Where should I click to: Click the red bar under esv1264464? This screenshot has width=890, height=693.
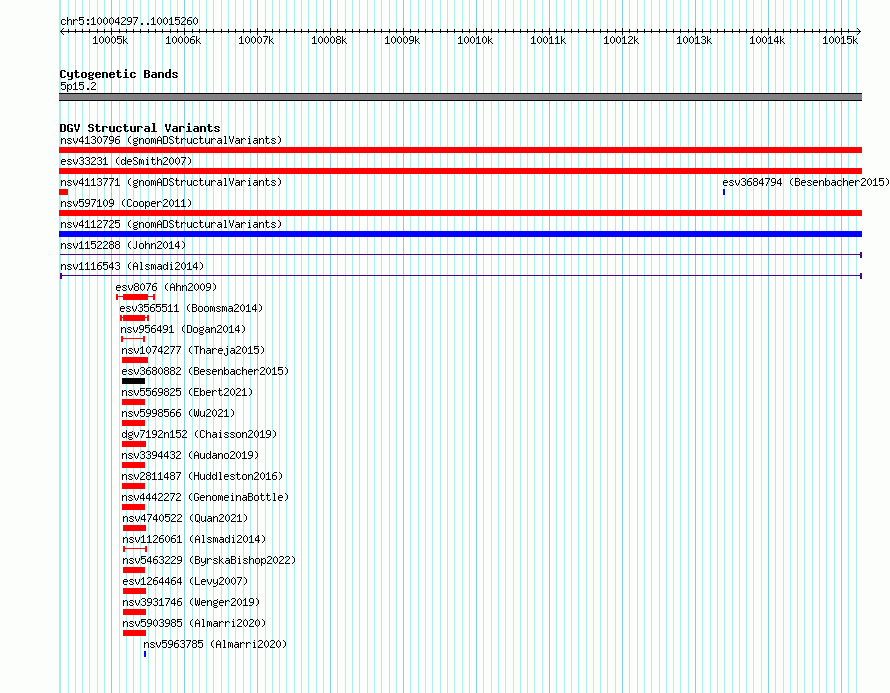click(x=135, y=591)
